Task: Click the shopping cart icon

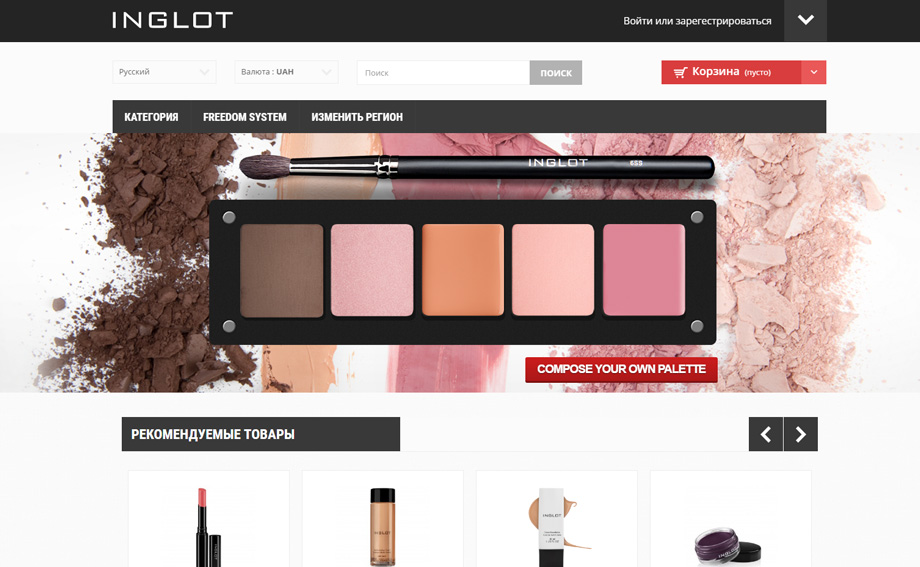Action: click(x=681, y=72)
